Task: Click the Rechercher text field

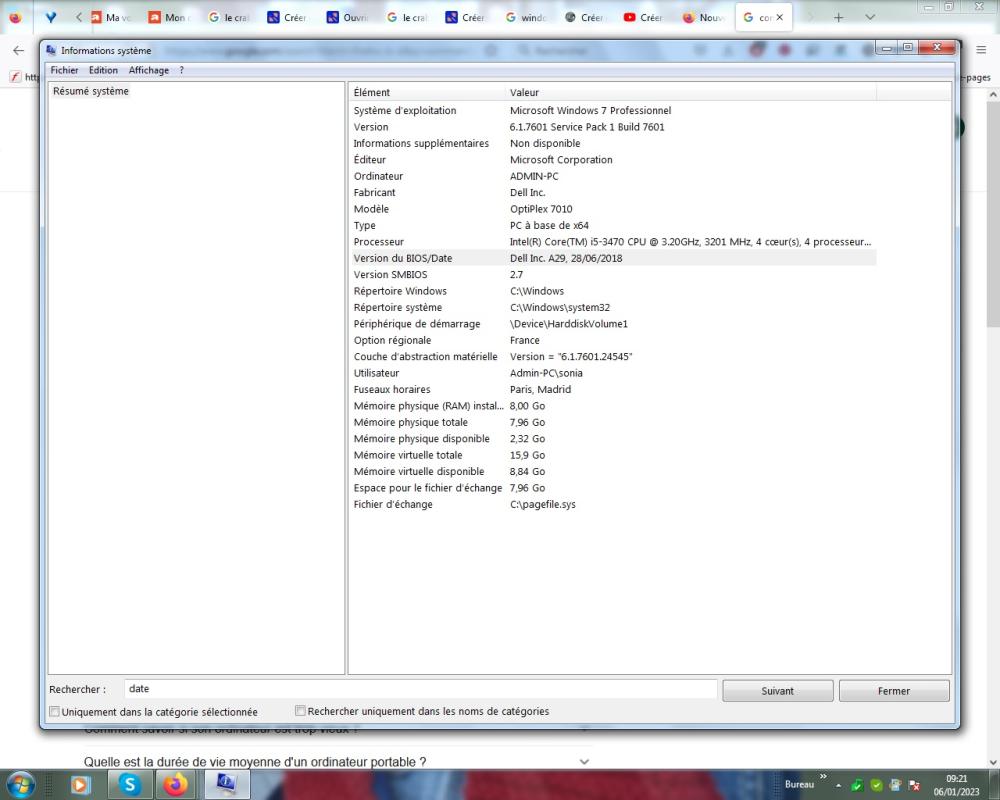Action: click(x=420, y=689)
